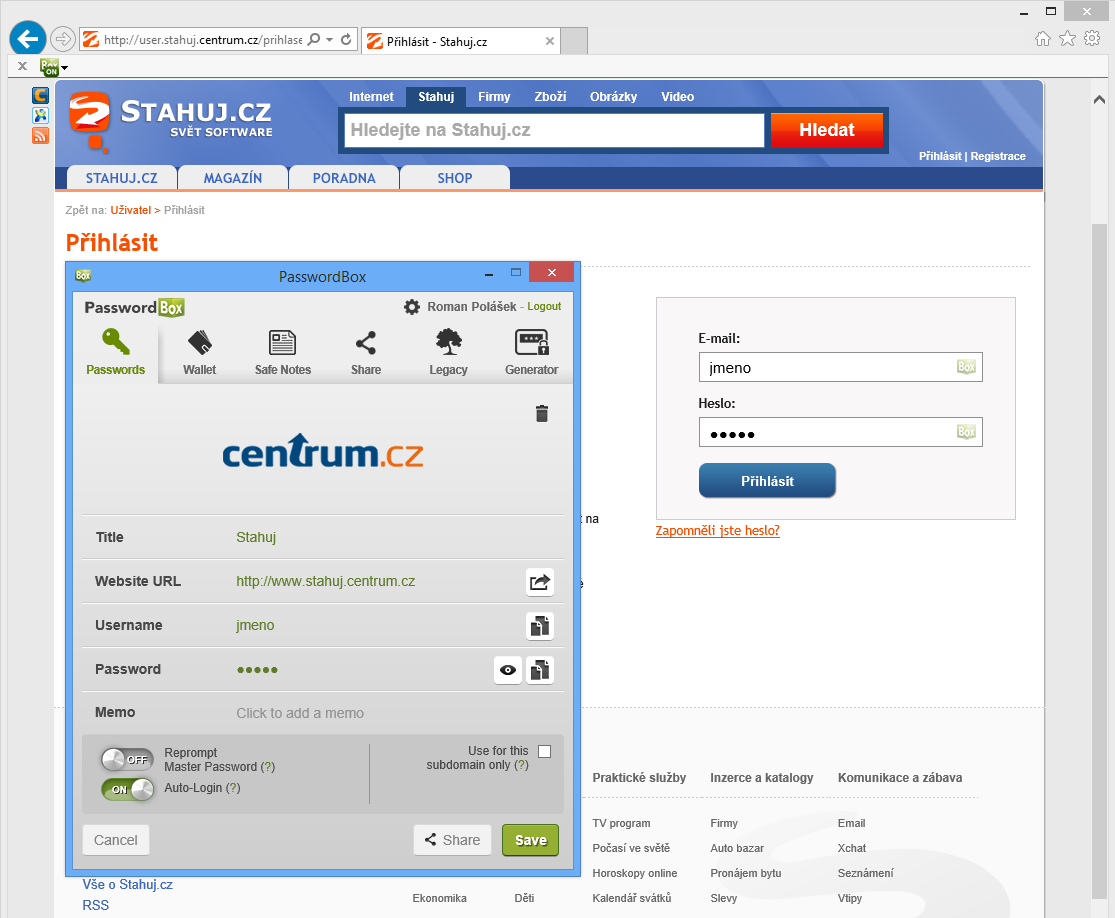Select the Obrázky search tab
Viewport: 1115px width, 918px height.
click(x=613, y=97)
